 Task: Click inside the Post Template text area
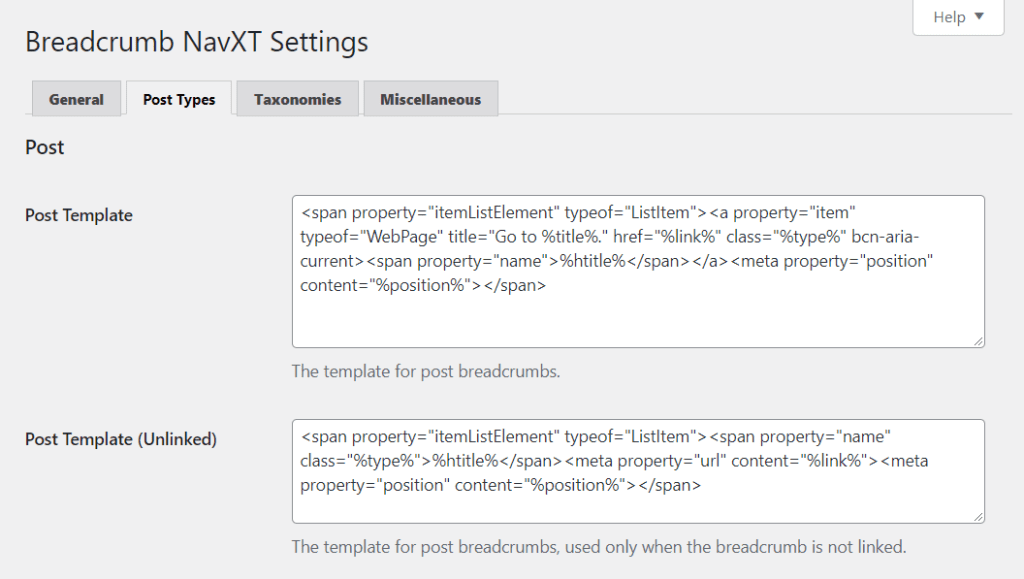click(x=635, y=270)
